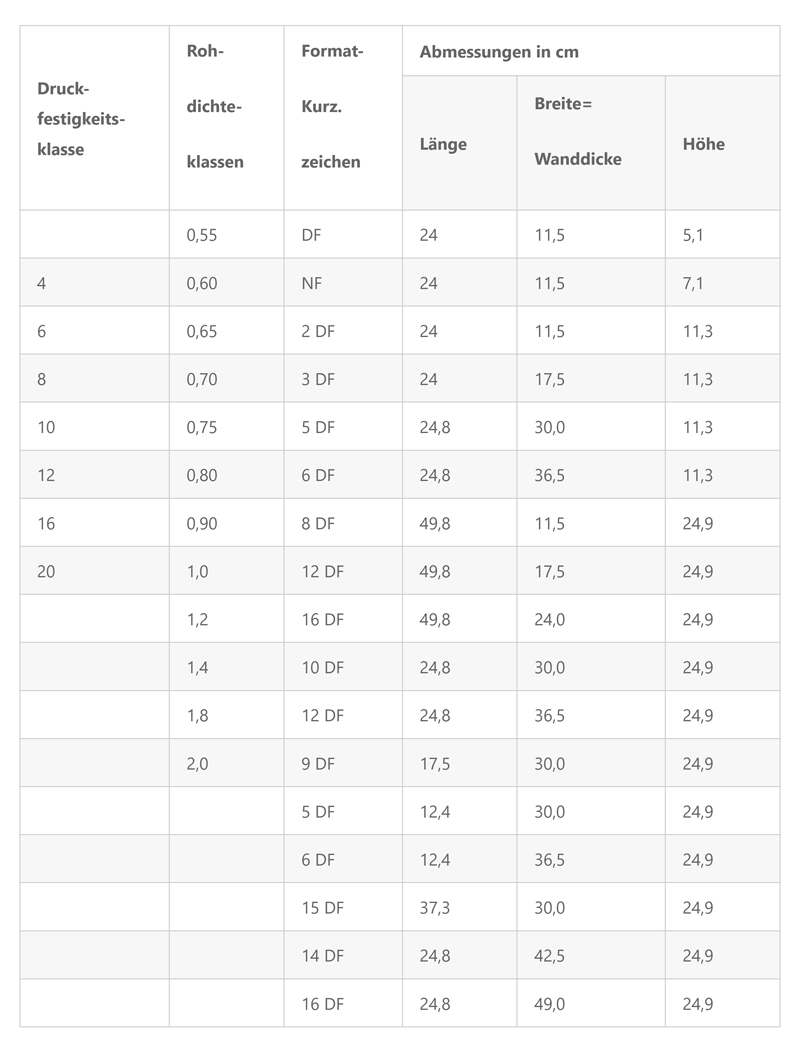Select the height value 5,1

[694, 235]
